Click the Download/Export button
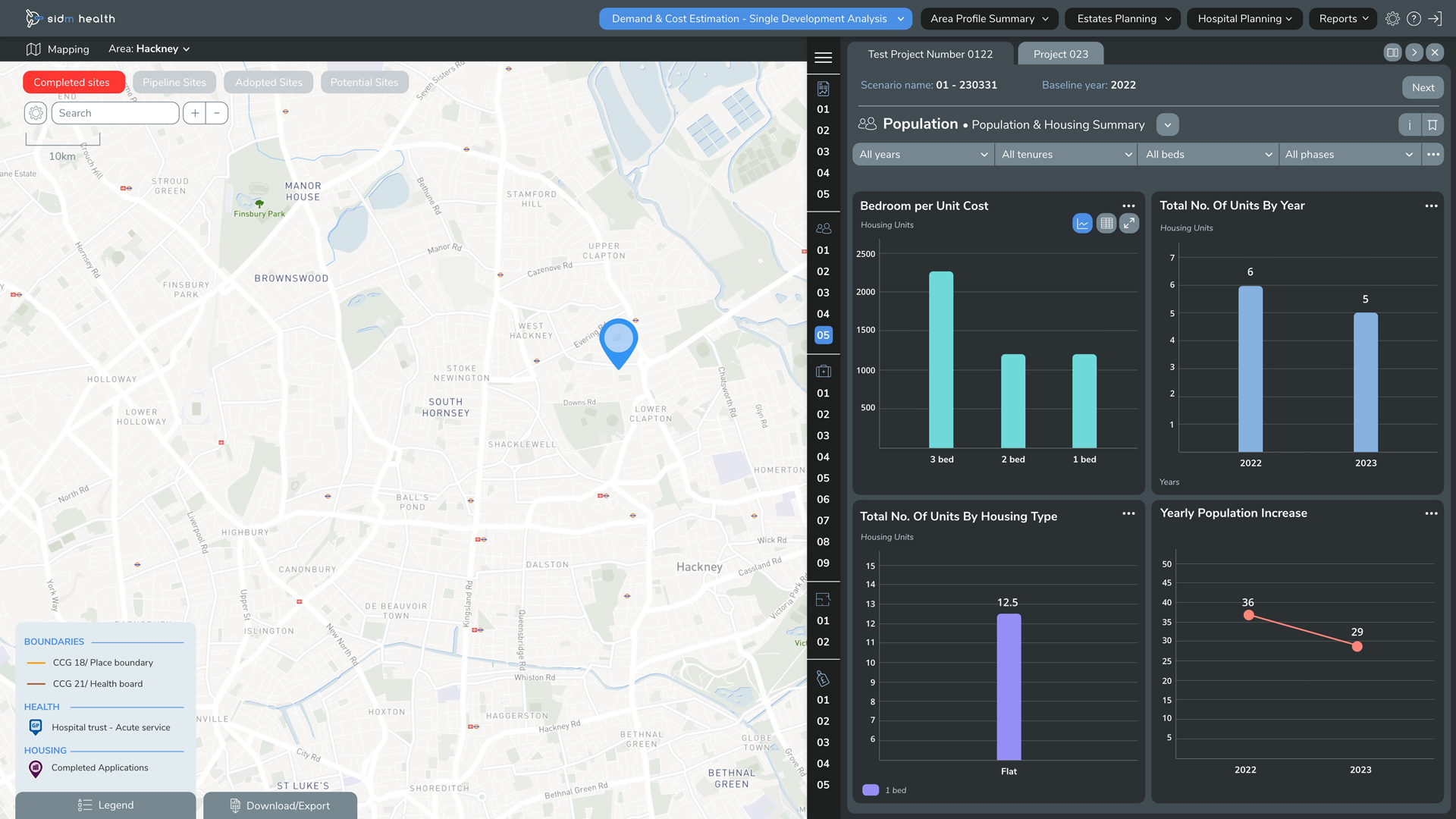The height and width of the screenshot is (819, 1456). coord(280,805)
